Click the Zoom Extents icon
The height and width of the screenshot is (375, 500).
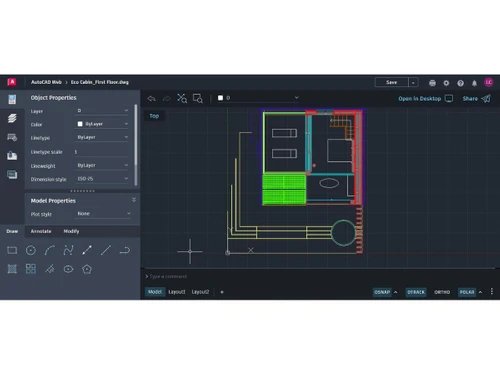[x=182, y=98]
